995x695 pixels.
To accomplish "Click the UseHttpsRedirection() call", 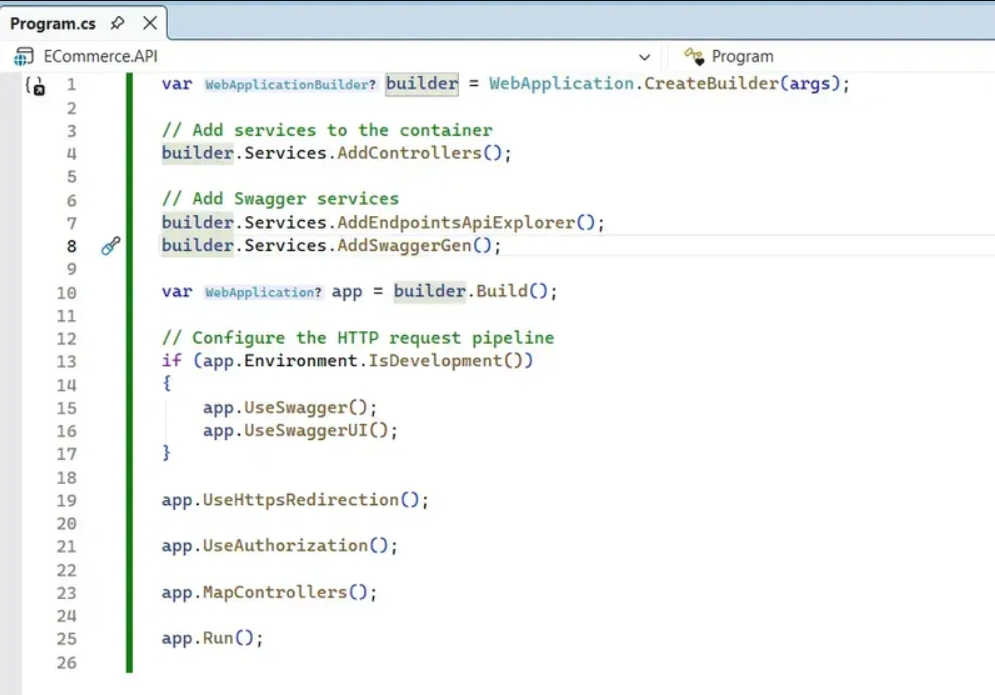I will click(311, 500).
